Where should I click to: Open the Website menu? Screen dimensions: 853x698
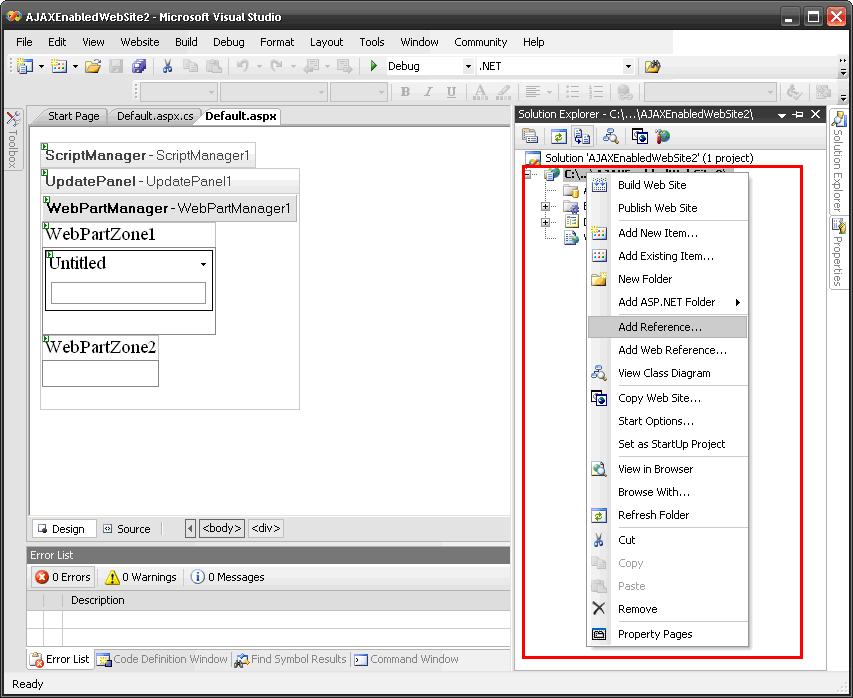(140, 42)
